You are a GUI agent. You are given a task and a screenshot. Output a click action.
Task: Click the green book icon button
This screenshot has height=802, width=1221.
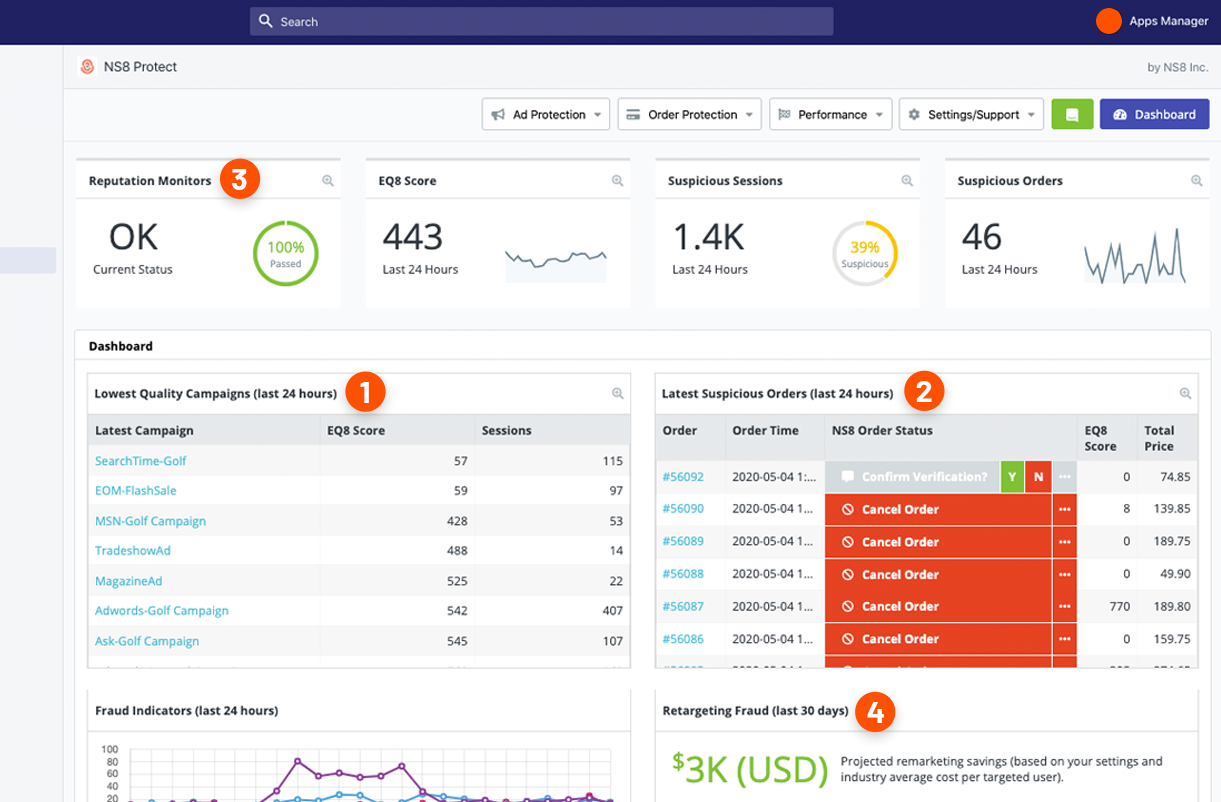pyautogui.click(x=1072, y=115)
